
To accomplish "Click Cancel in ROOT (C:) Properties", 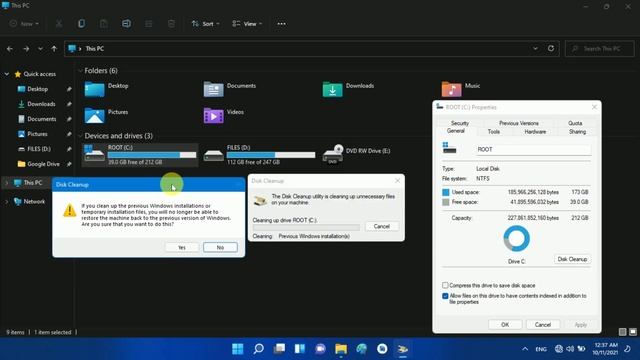I will tap(543, 324).
